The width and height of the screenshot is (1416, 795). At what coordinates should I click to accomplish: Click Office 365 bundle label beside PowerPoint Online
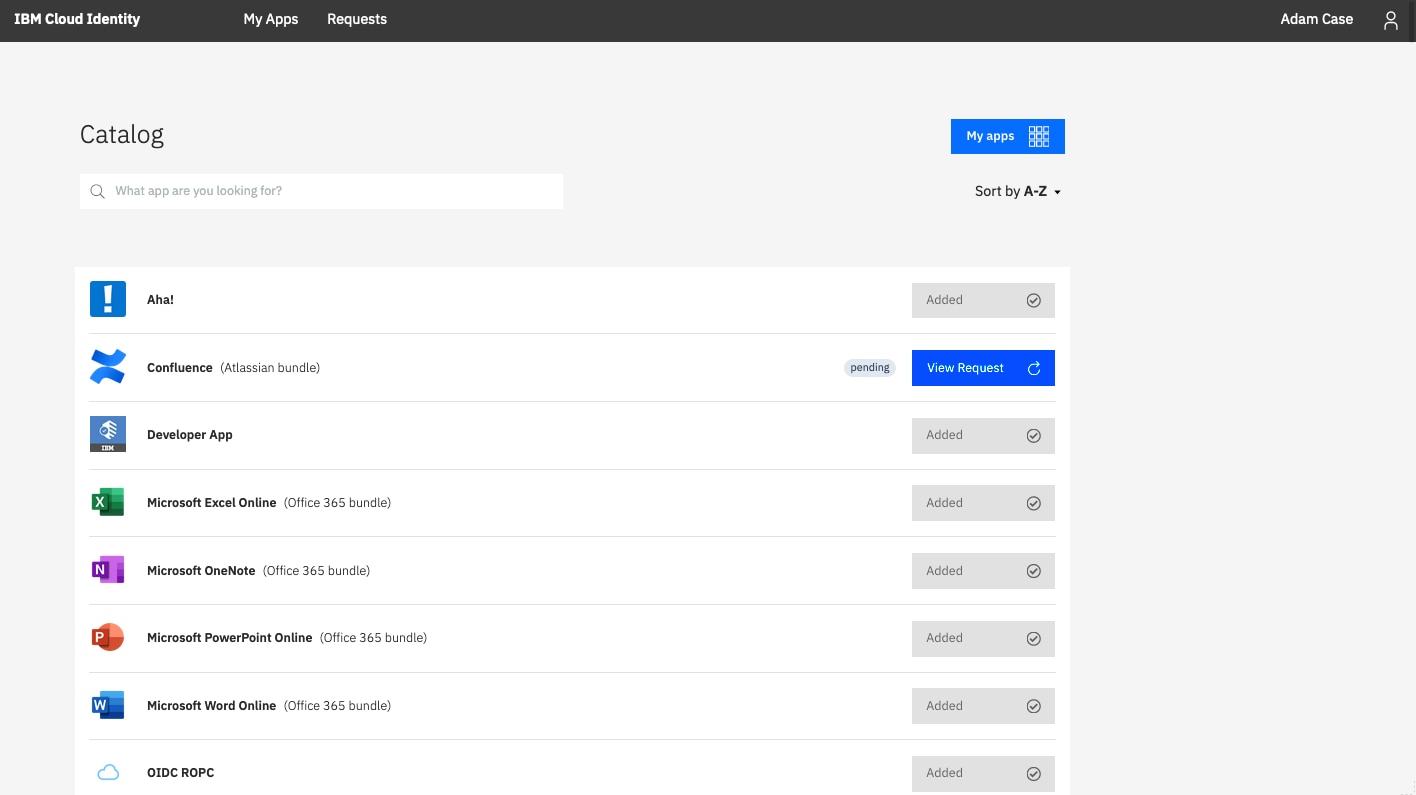pyautogui.click(x=373, y=638)
